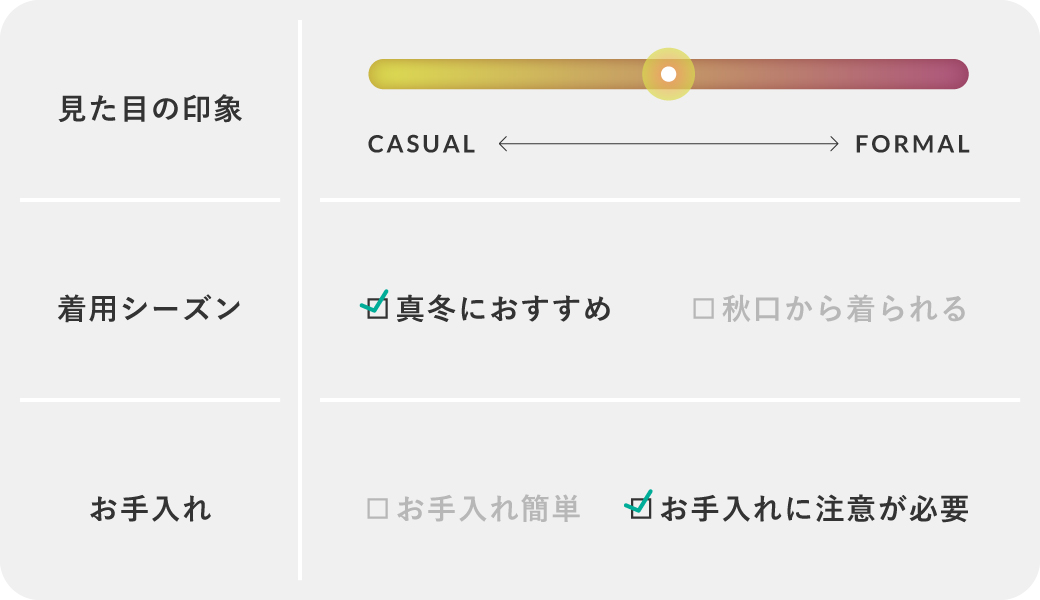Screen dimensions: 1040x600
Task: Toggle the checked 真冬におすすめ checkbox
Action: 377,308
